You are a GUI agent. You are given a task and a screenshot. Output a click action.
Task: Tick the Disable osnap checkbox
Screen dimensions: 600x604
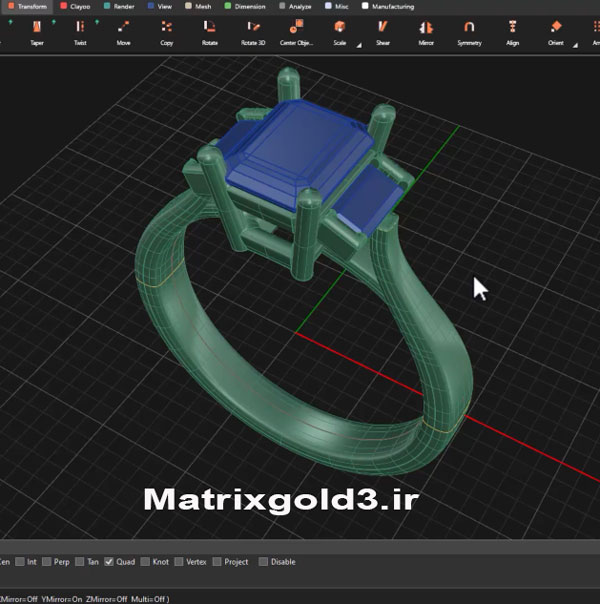coord(263,562)
